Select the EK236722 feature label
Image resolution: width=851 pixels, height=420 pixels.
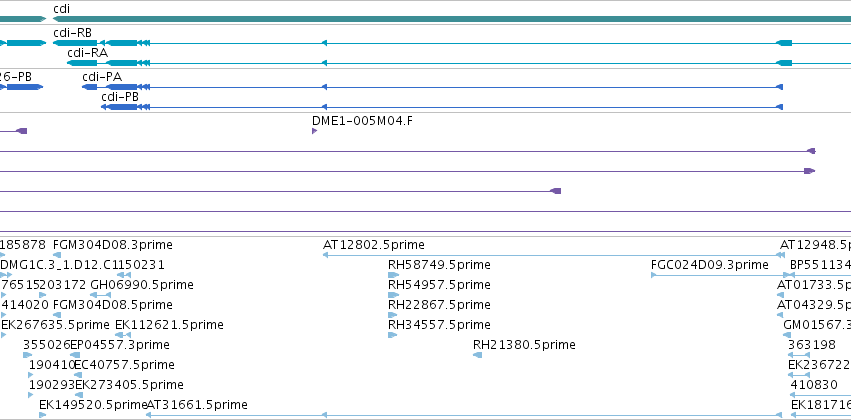[818, 365]
